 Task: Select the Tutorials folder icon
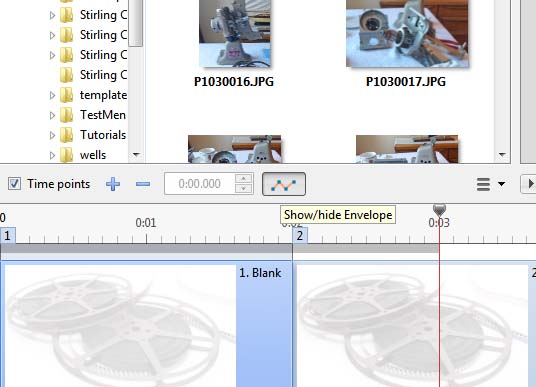click(66, 135)
